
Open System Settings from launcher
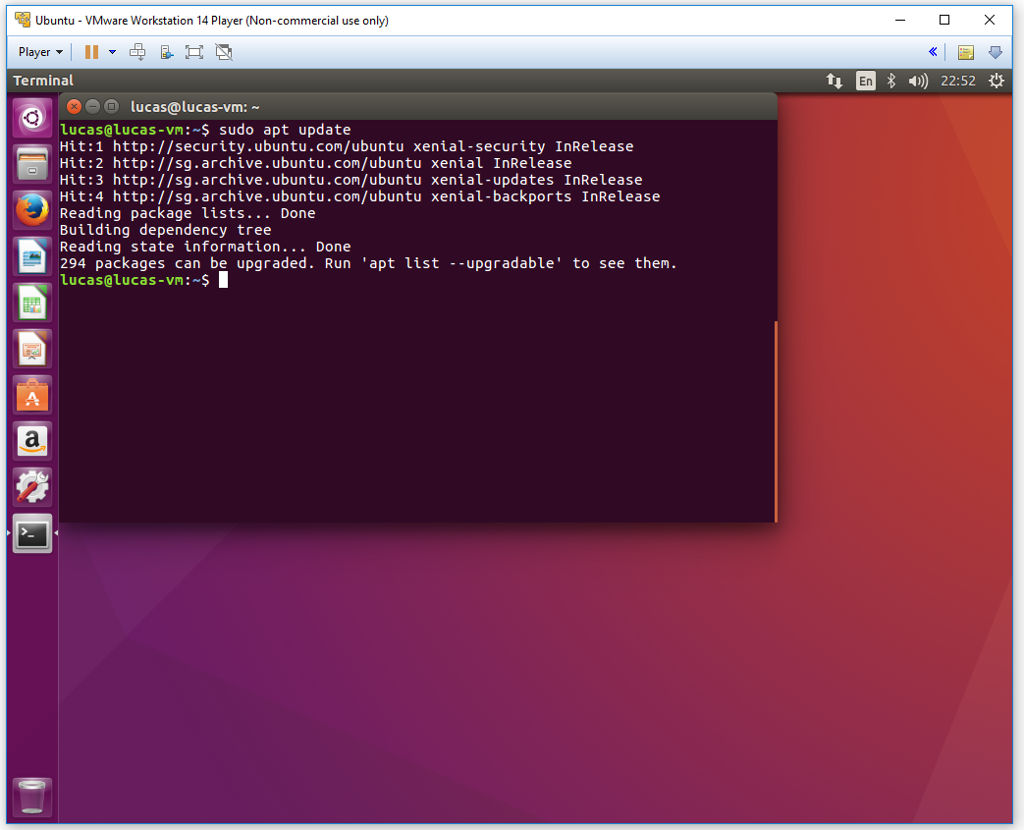(x=32, y=487)
